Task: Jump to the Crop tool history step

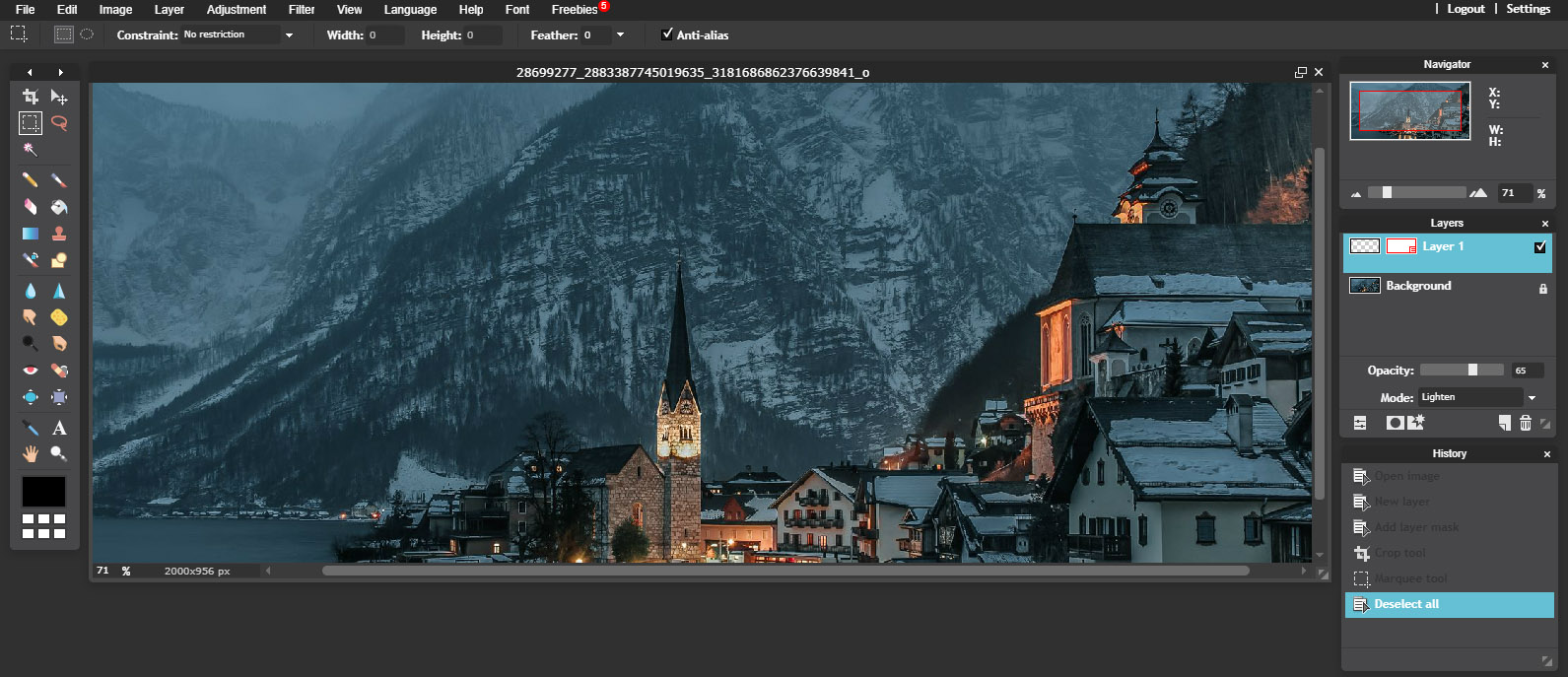Action: point(1399,554)
